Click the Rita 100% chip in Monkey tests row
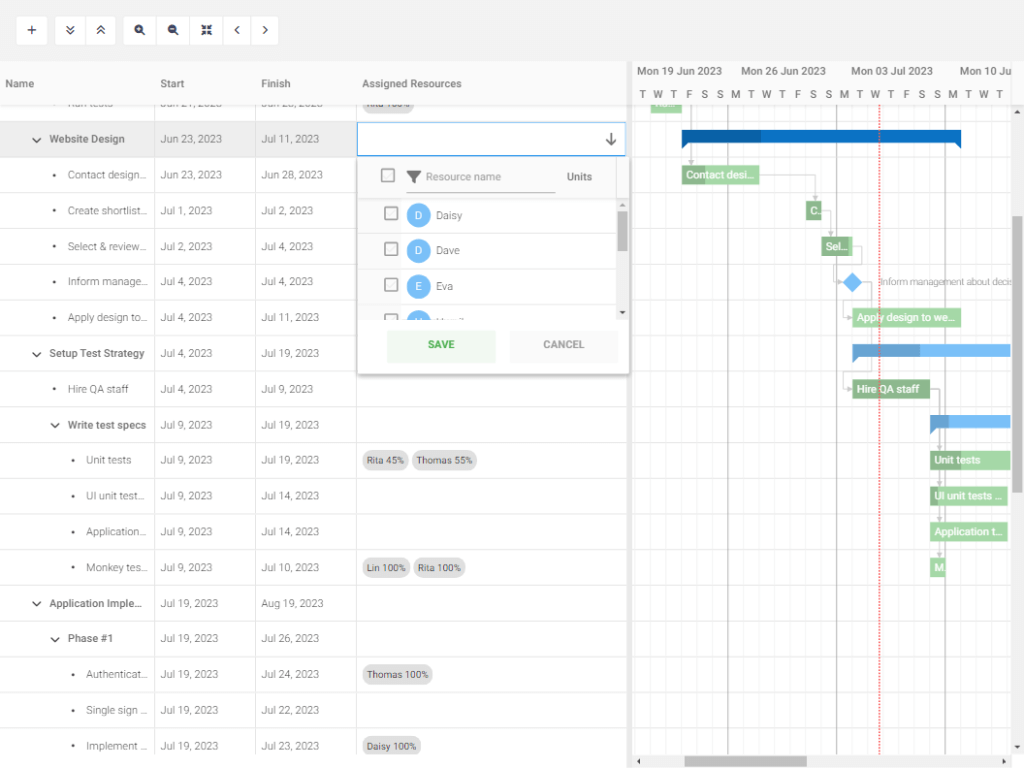Image resolution: width=1024 pixels, height=768 pixels. tap(439, 568)
